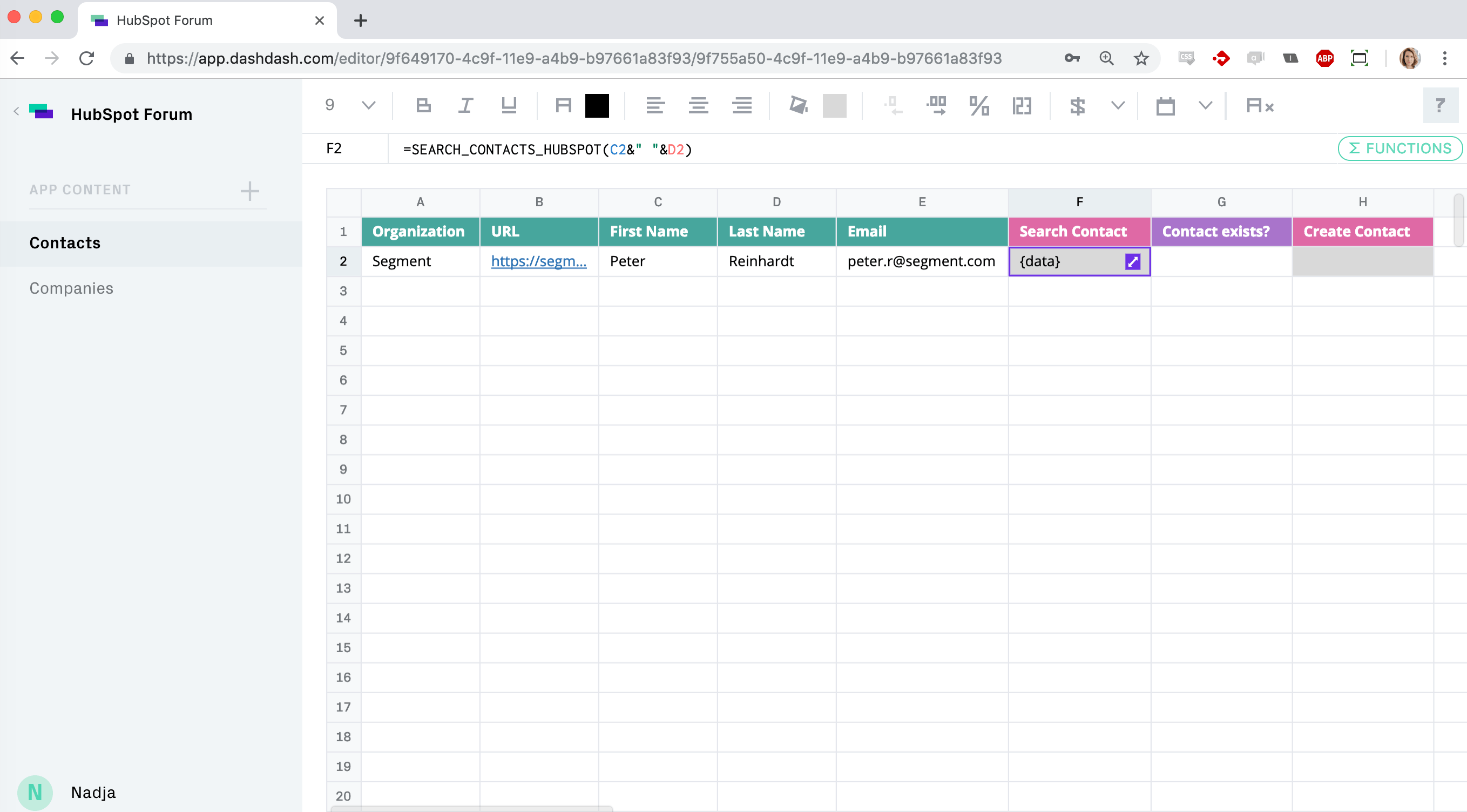1467x812 pixels.
Task: Open a new browser tab
Action: click(360, 21)
